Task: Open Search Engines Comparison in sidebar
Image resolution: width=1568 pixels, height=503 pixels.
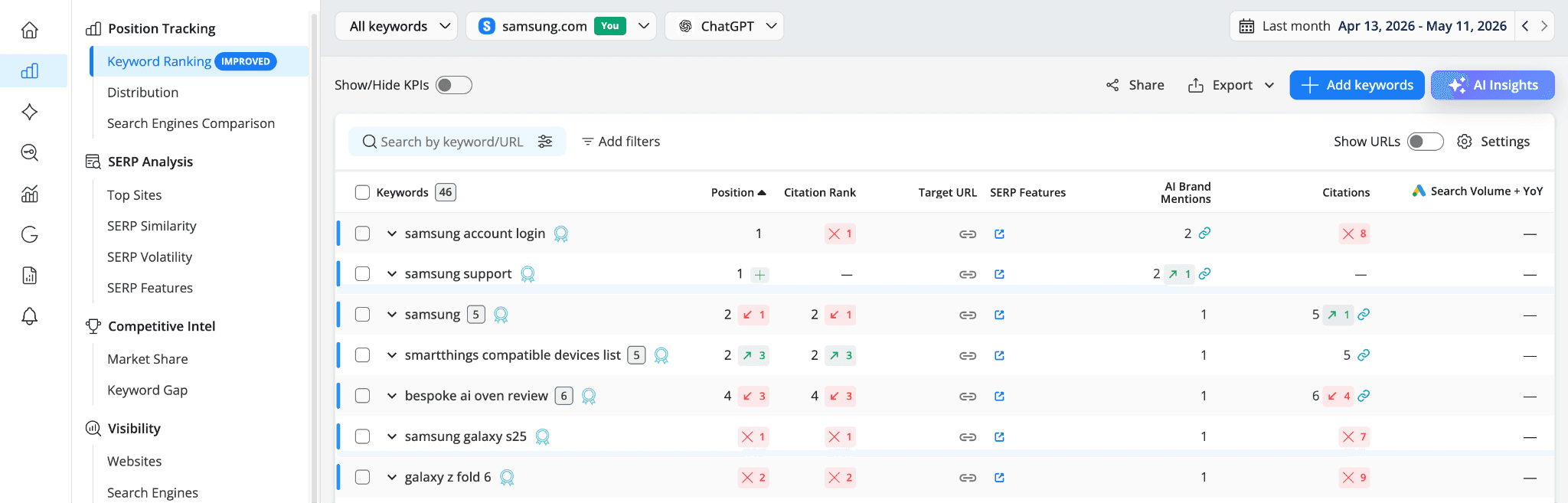Action: pyautogui.click(x=191, y=123)
